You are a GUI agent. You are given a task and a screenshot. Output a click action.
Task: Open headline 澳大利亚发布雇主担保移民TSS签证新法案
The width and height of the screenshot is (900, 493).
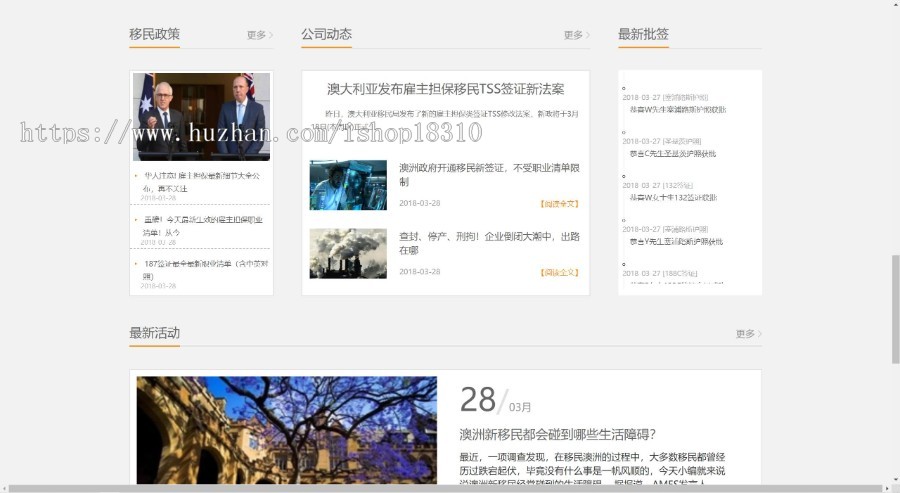[445, 90]
